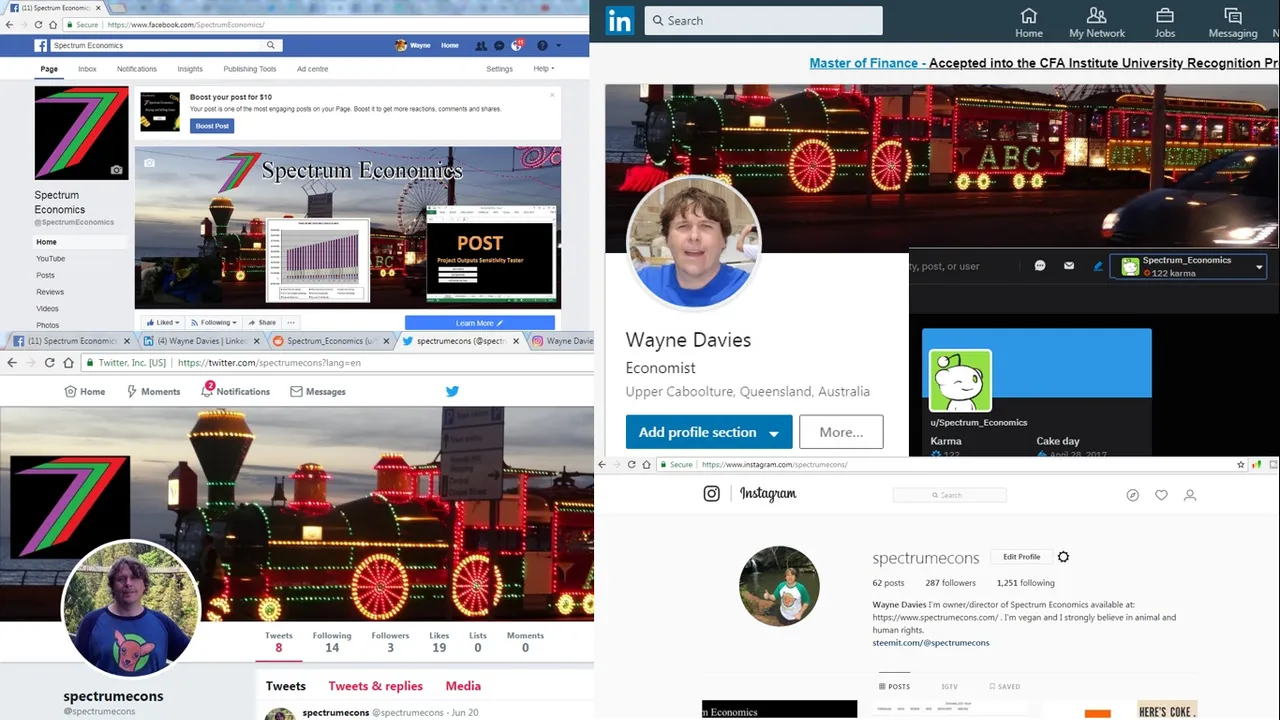Click Instagram search field

pyautogui.click(x=949, y=495)
